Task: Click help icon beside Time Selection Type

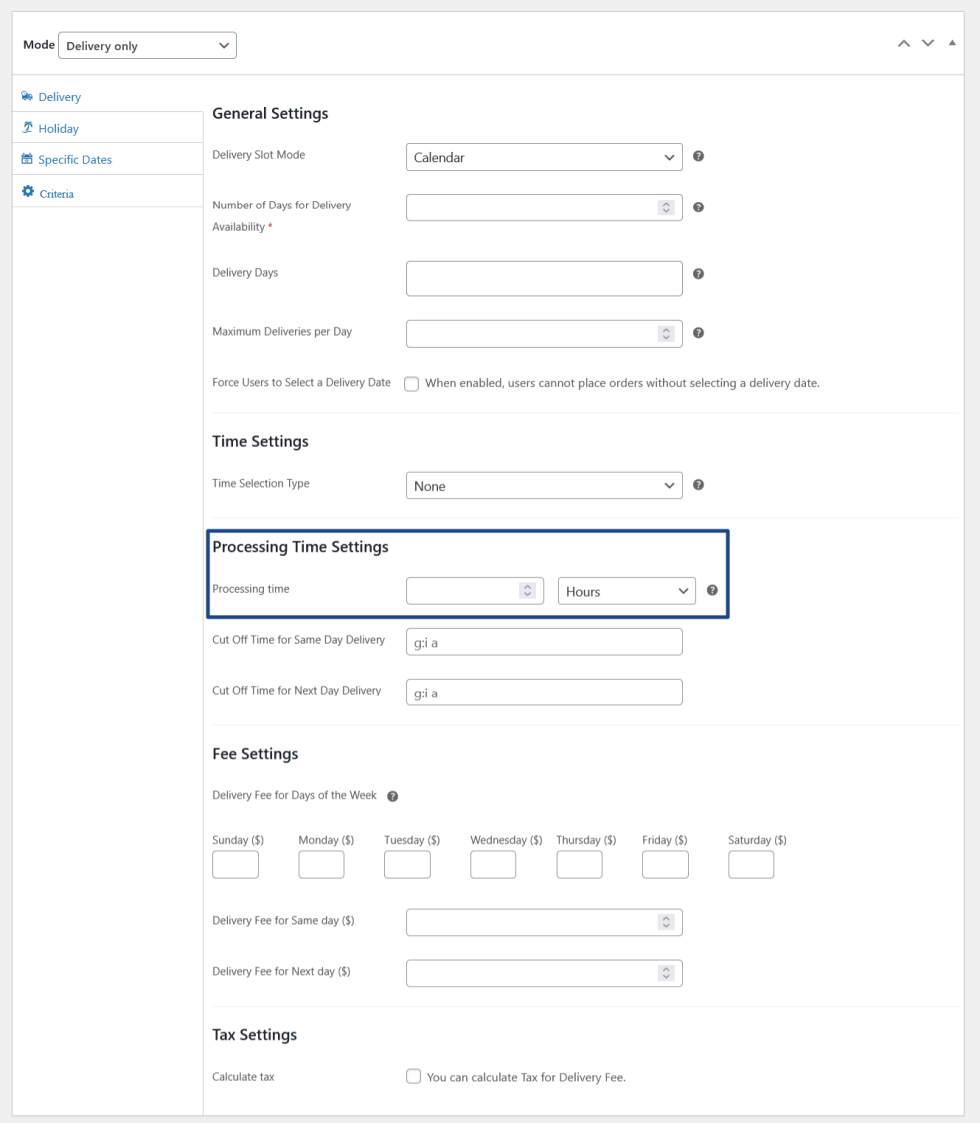Action: pos(698,485)
